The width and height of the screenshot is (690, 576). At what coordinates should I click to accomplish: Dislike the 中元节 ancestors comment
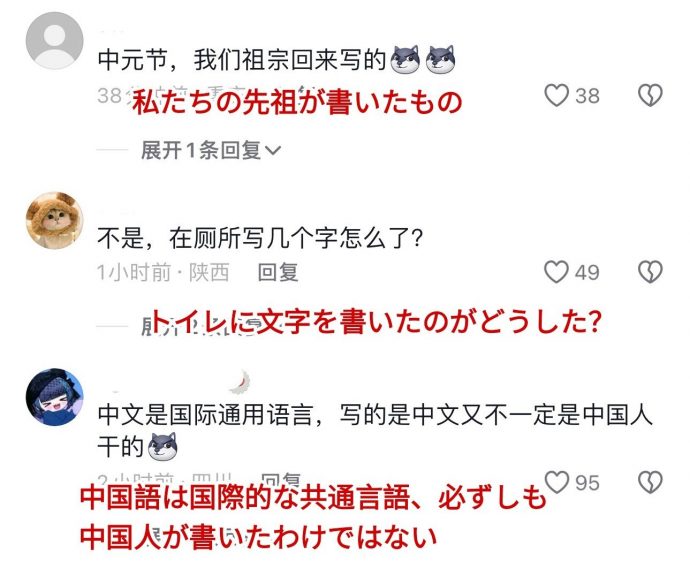(650, 95)
